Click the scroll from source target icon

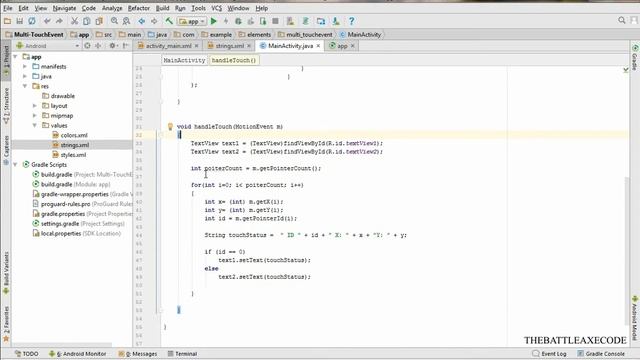coord(87,46)
